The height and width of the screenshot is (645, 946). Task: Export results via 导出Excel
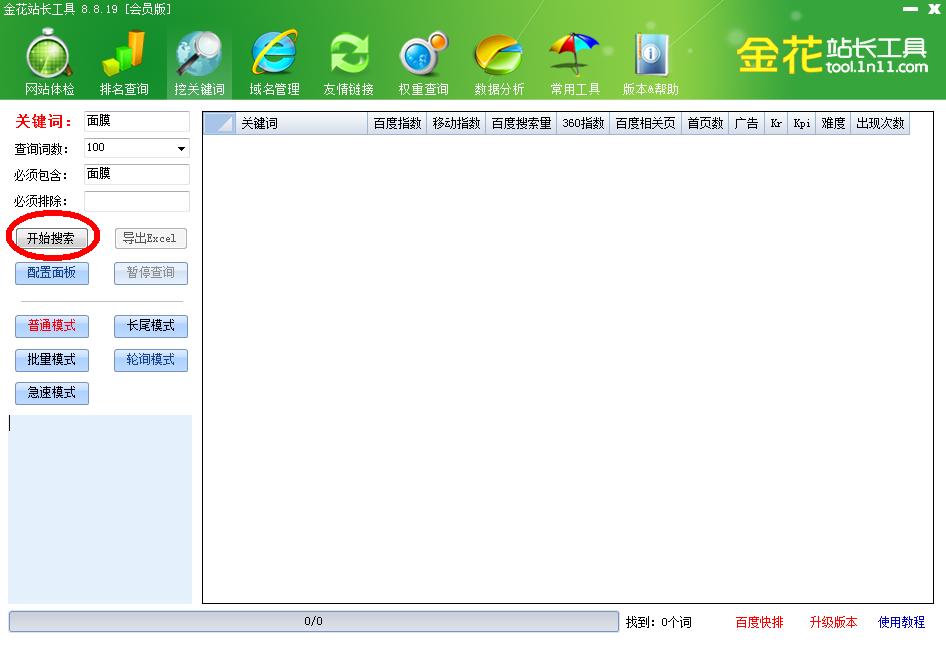point(150,238)
